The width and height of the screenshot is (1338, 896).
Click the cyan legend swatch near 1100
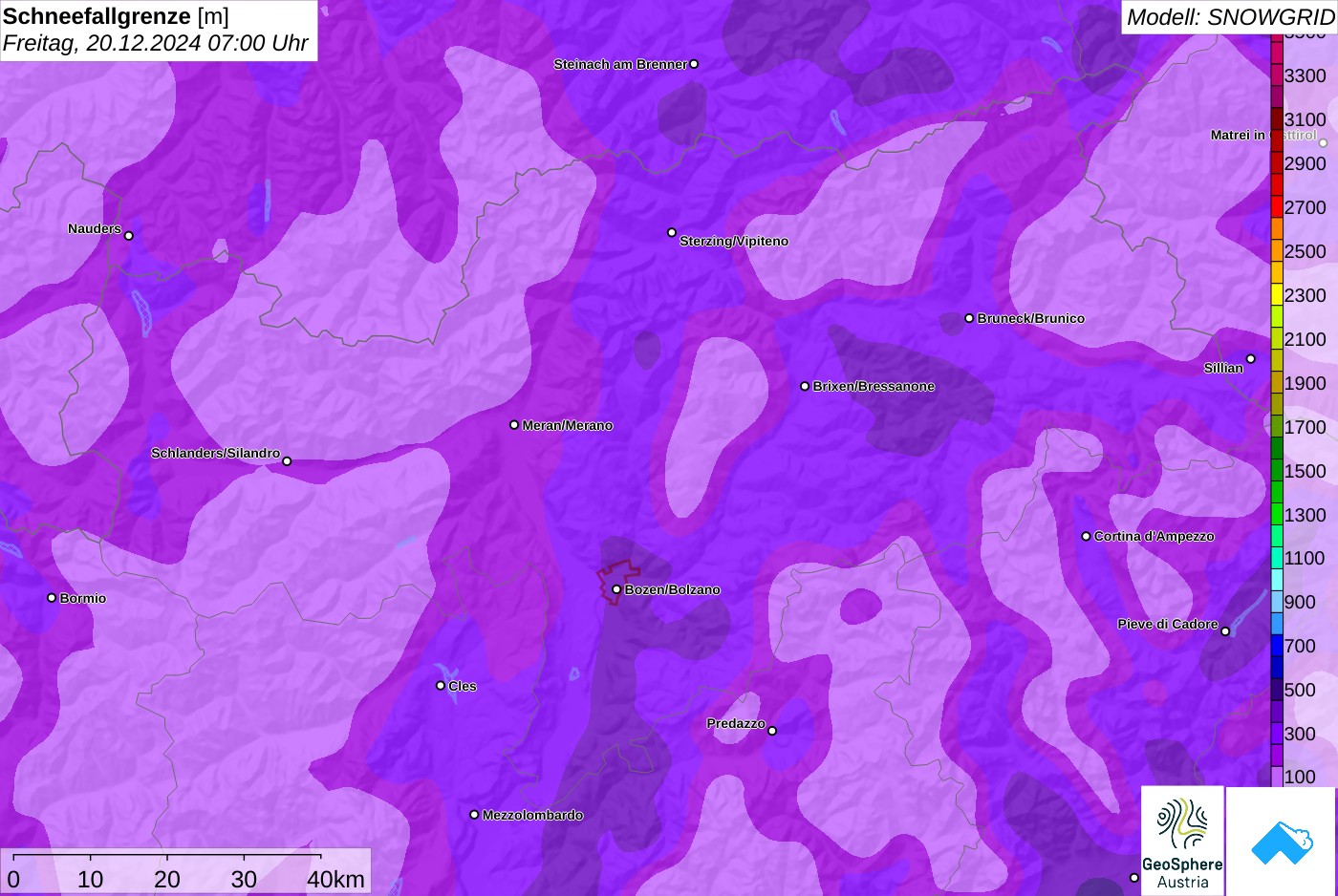coord(1277,558)
